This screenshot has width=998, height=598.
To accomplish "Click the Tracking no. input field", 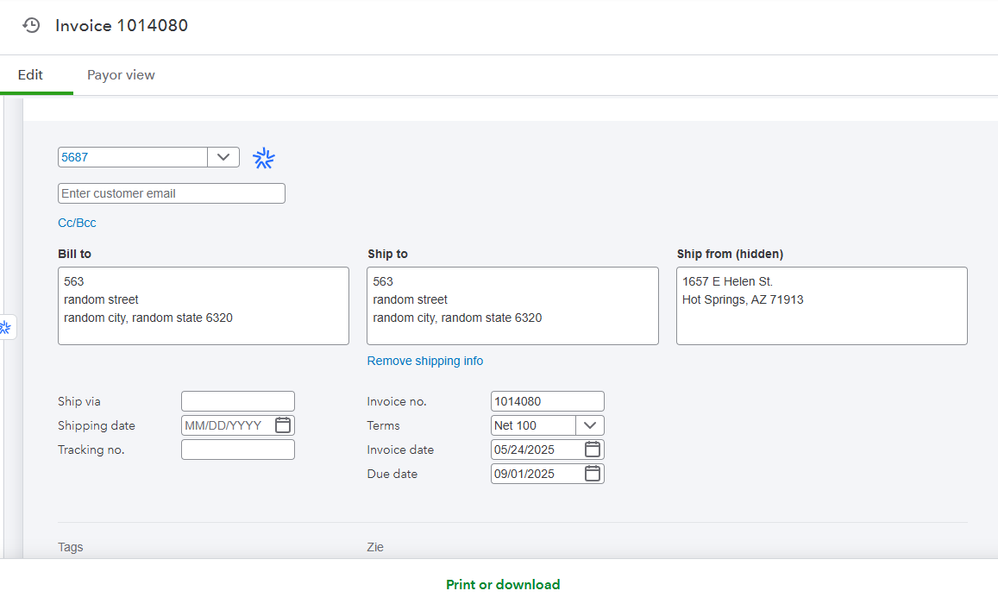I will 238,449.
